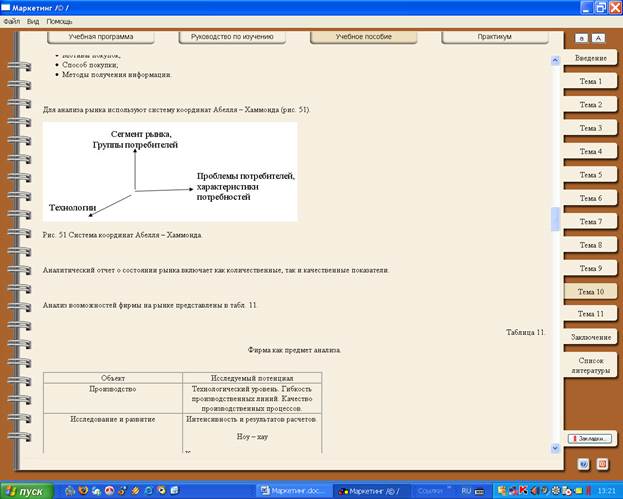The image size is (623, 499).
Task: Click the Abell–Hammond coordinate diagram image
Action: click(x=170, y=172)
